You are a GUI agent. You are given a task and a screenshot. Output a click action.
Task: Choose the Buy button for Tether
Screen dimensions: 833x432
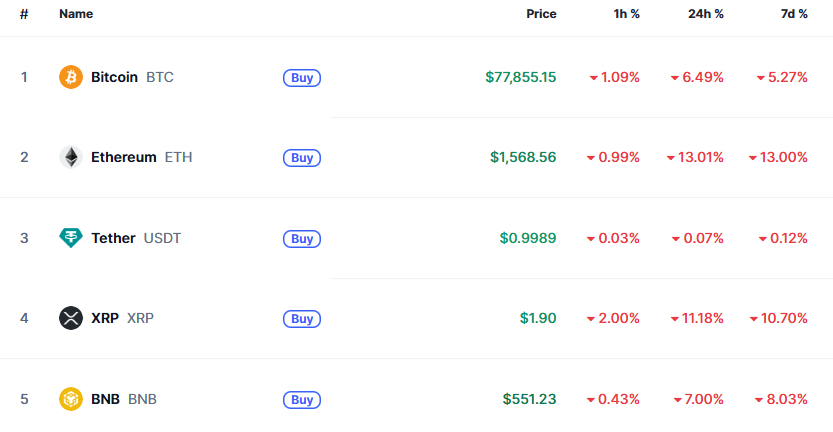[x=302, y=239]
